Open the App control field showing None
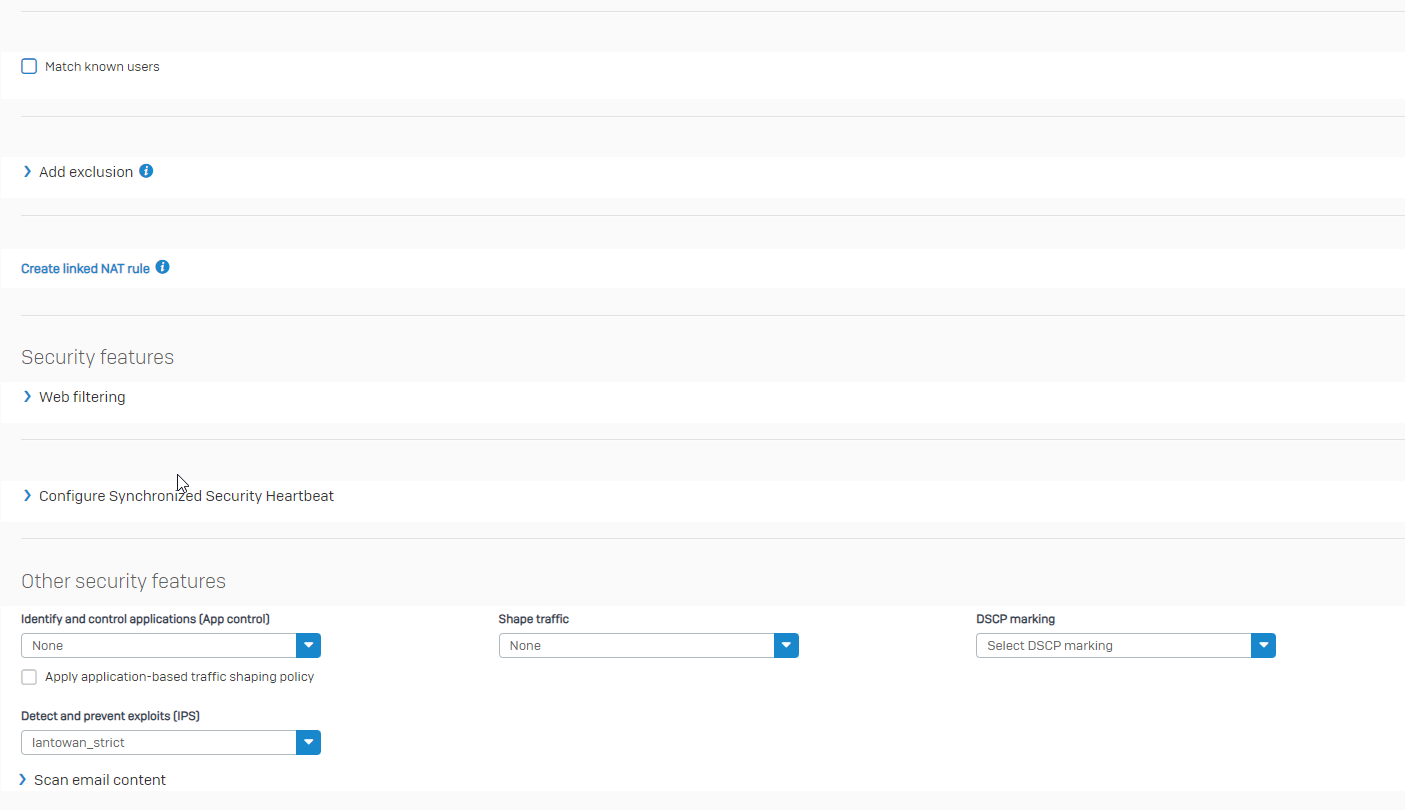This screenshot has width=1405, height=810. (158, 646)
